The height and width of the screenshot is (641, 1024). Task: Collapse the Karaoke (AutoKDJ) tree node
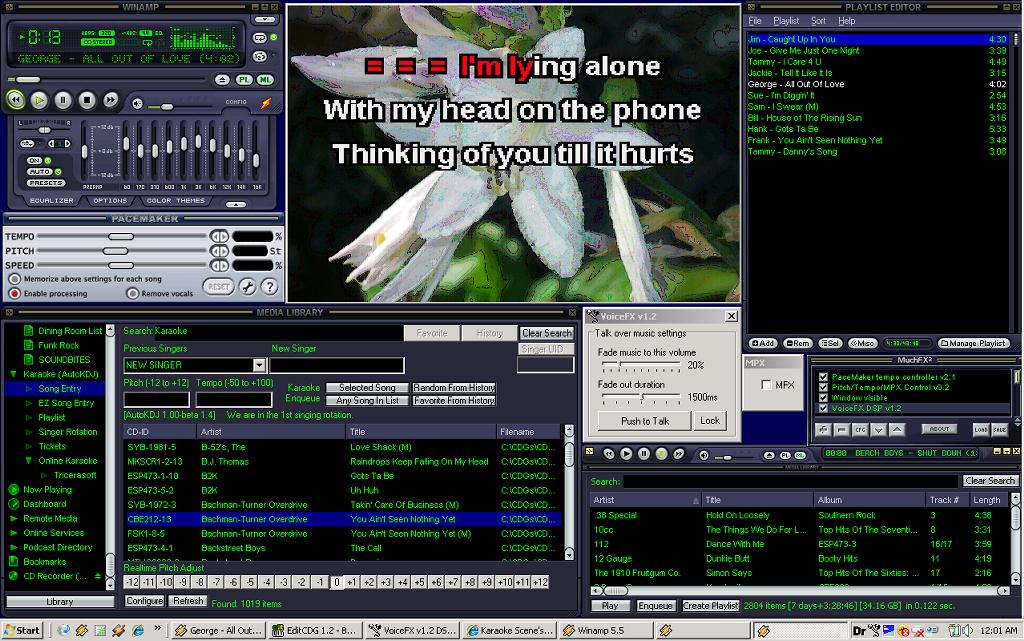pos(13,374)
